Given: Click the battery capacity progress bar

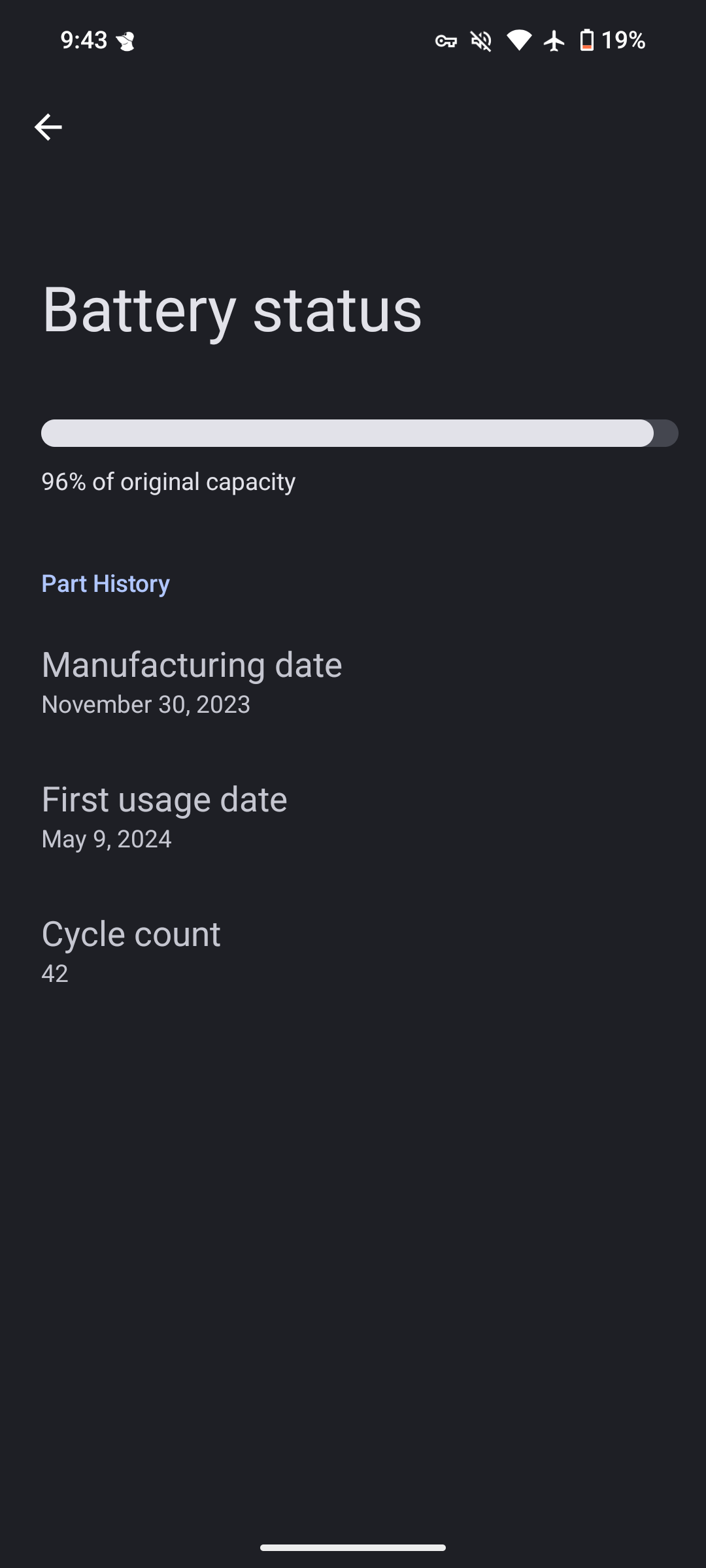Looking at the screenshot, I should 359,433.
